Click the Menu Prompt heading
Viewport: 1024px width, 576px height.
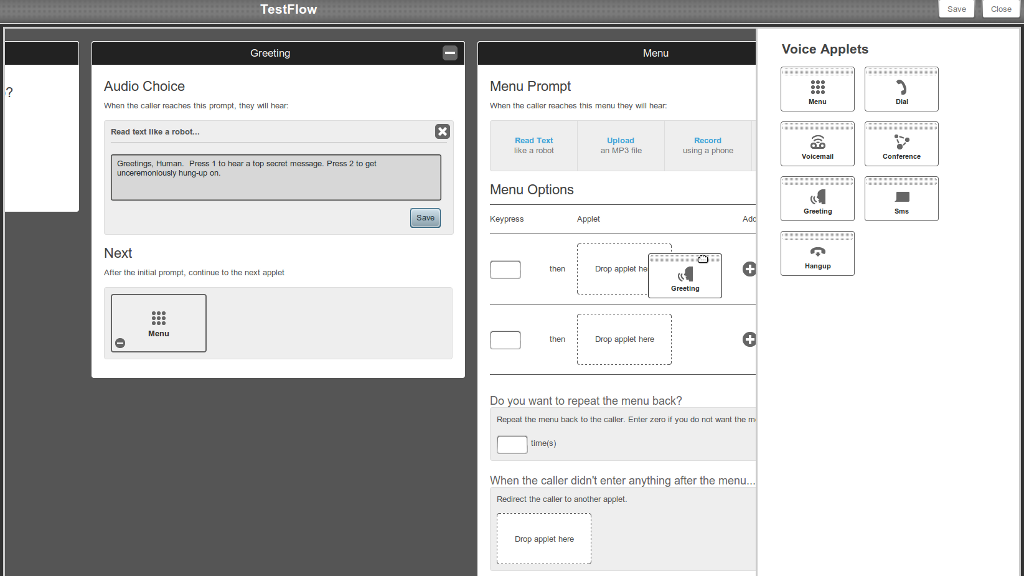[x=530, y=86]
